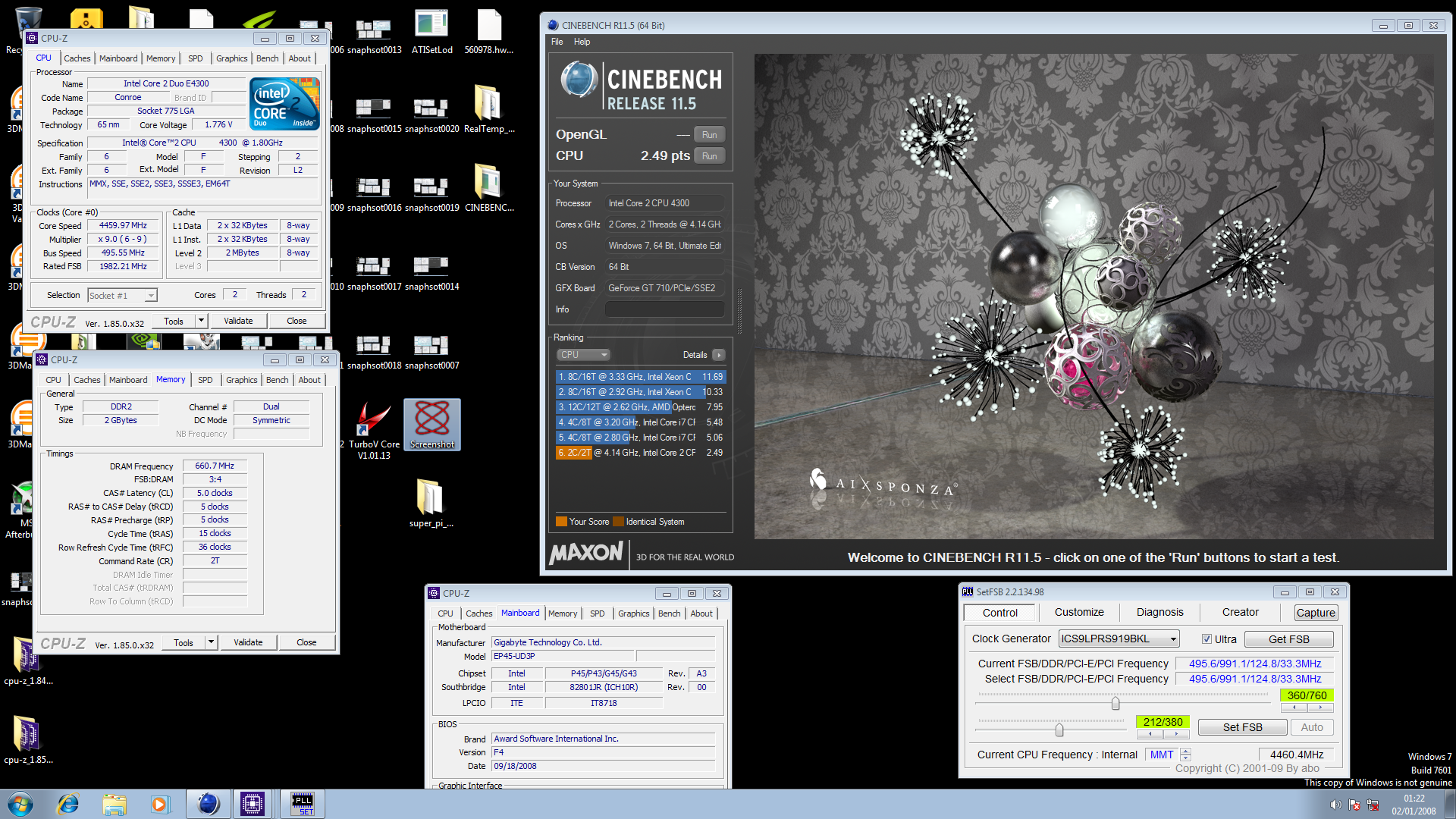The height and width of the screenshot is (819, 1456).
Task: Click the MMT spinner in SetFSB
Action: click(1186, 755)
